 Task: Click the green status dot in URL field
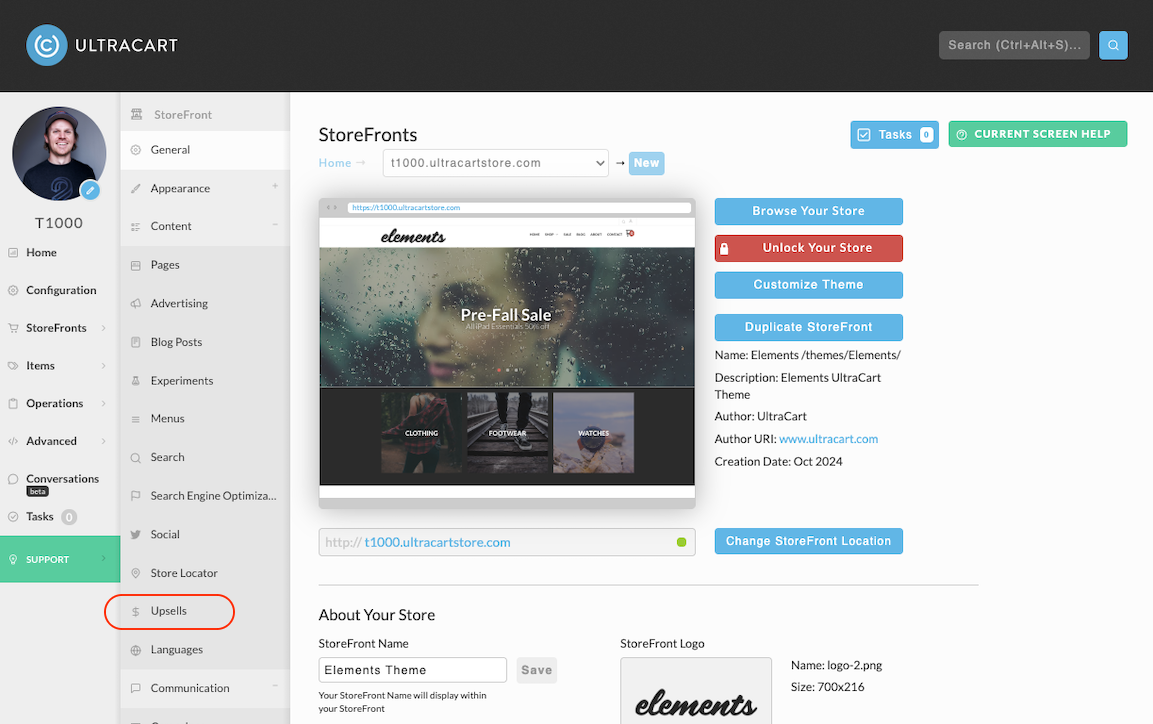681,542
